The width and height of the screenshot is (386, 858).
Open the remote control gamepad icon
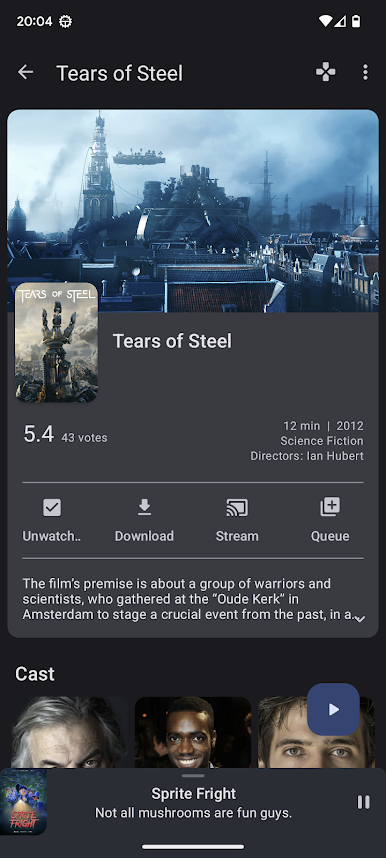(x=326, y=72)
